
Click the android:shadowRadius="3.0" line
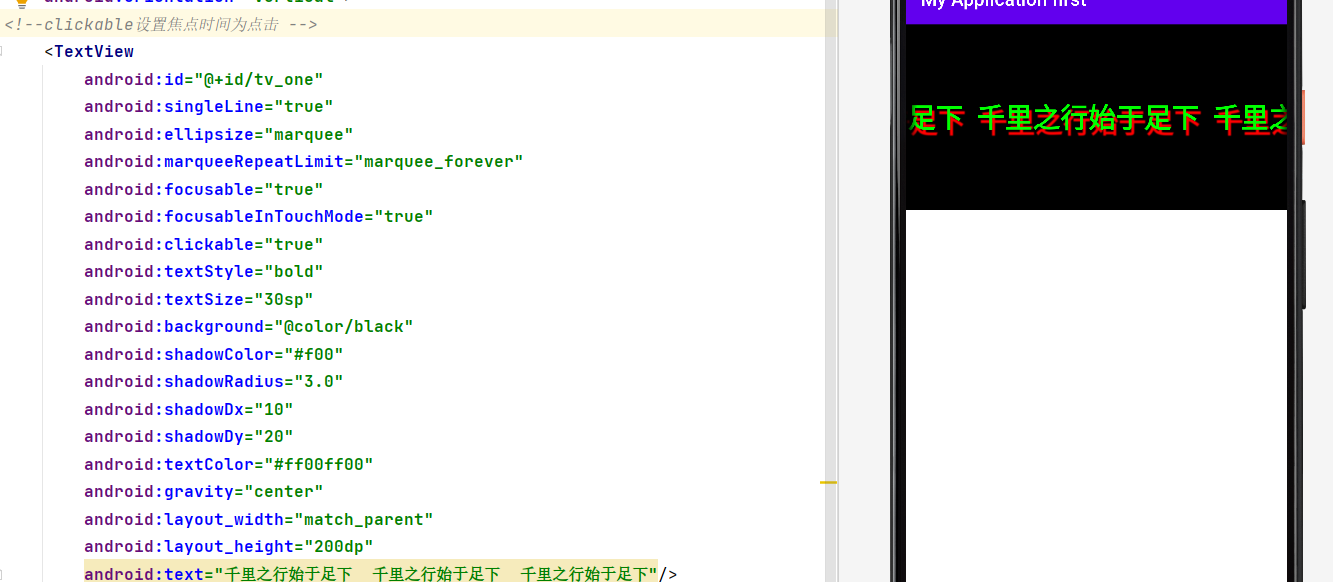(x=214, y=382)
